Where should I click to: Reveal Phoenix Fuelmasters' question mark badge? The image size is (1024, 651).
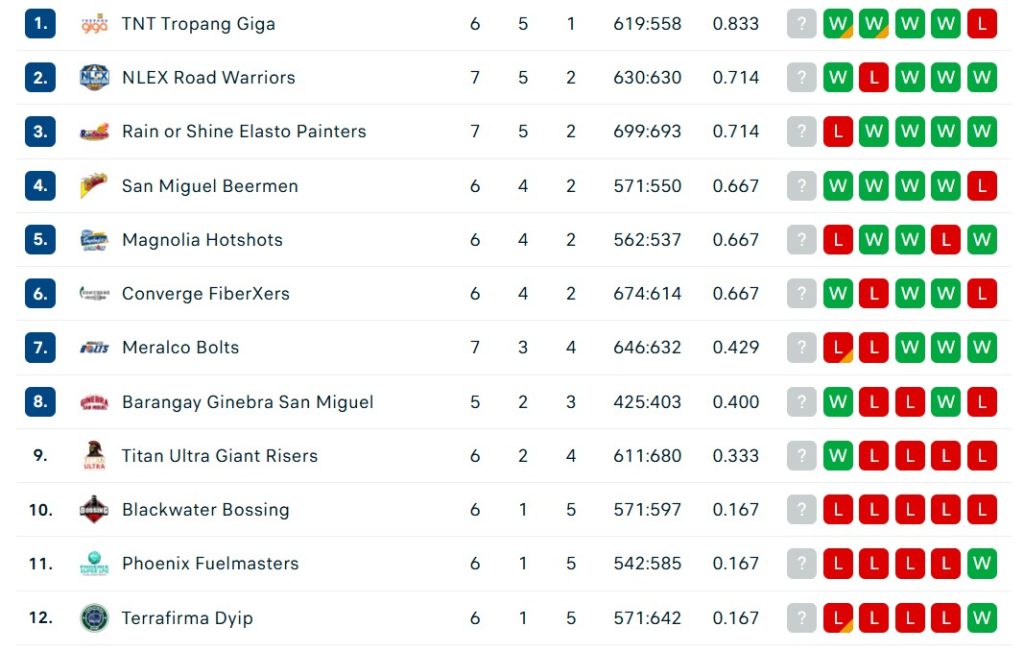tap(800, 563)
